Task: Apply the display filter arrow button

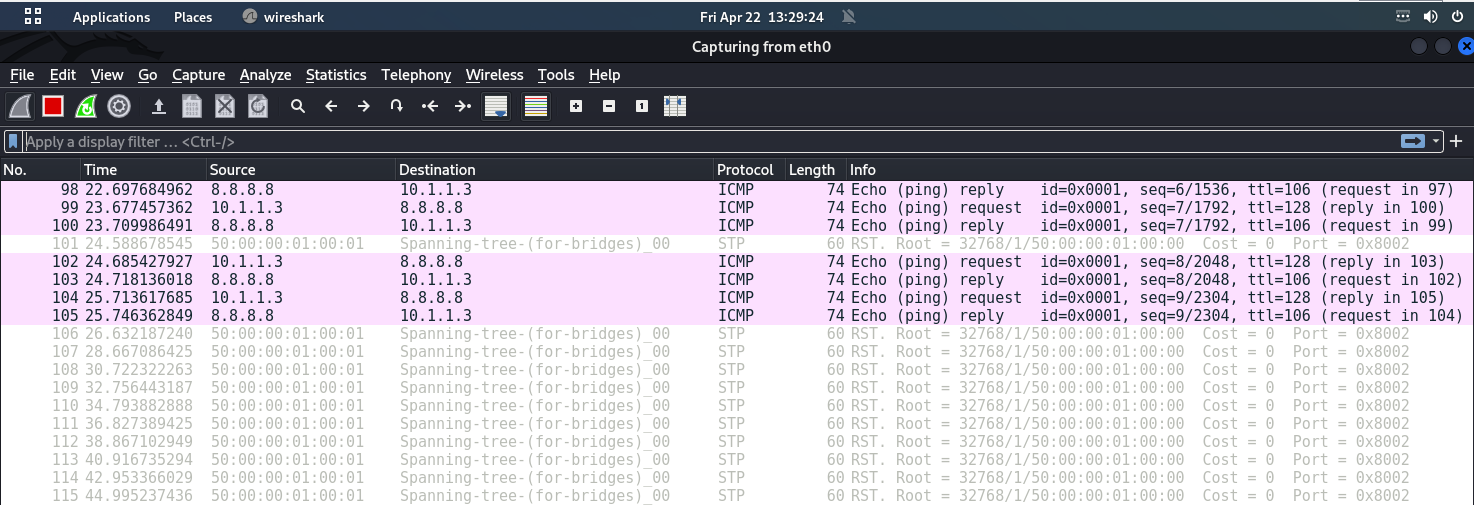Action: pos(1413,142)
